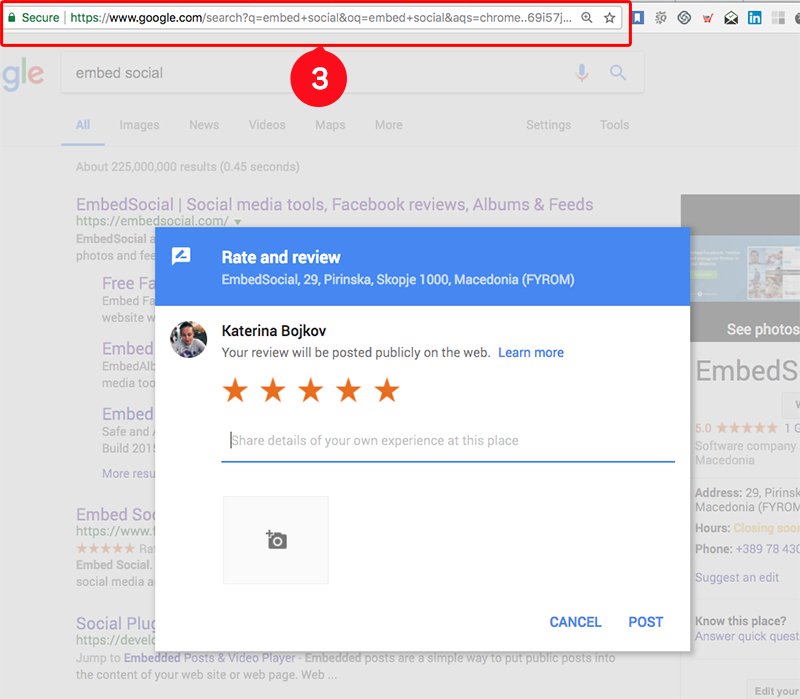800x699 pixels.
Task: Open the red cart extension icon
Action: click(x=707, y=19)
